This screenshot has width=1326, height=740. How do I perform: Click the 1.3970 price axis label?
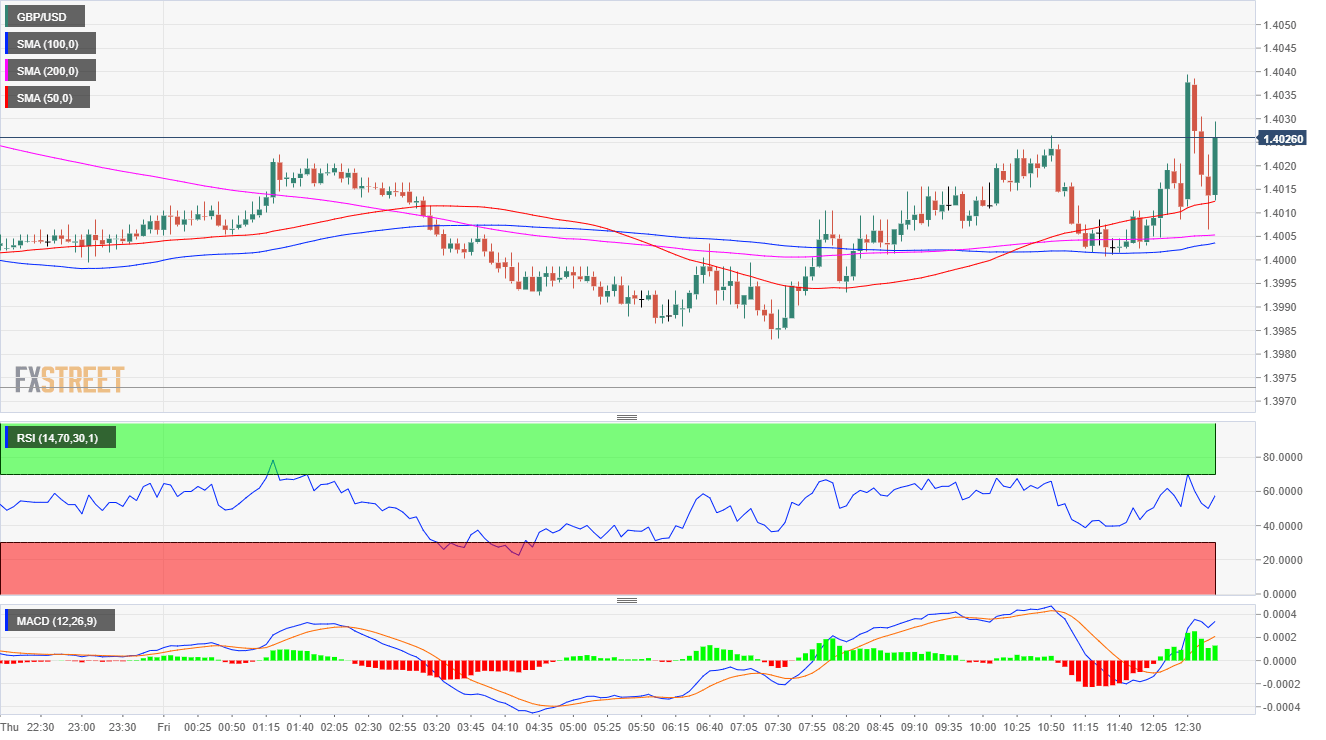pyautogui.click(x=1280, y=402)
